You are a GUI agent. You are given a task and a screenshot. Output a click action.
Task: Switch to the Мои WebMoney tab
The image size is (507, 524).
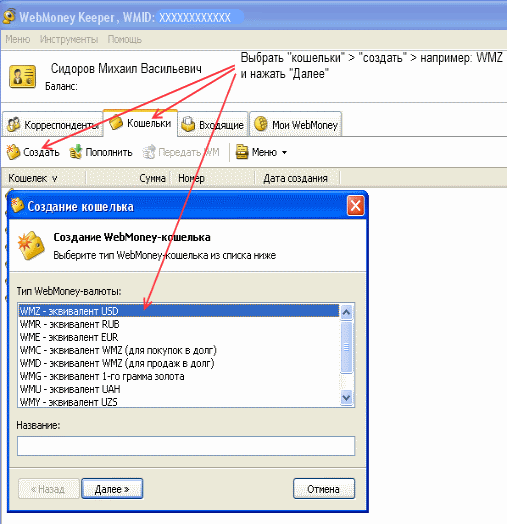(296, 125)
